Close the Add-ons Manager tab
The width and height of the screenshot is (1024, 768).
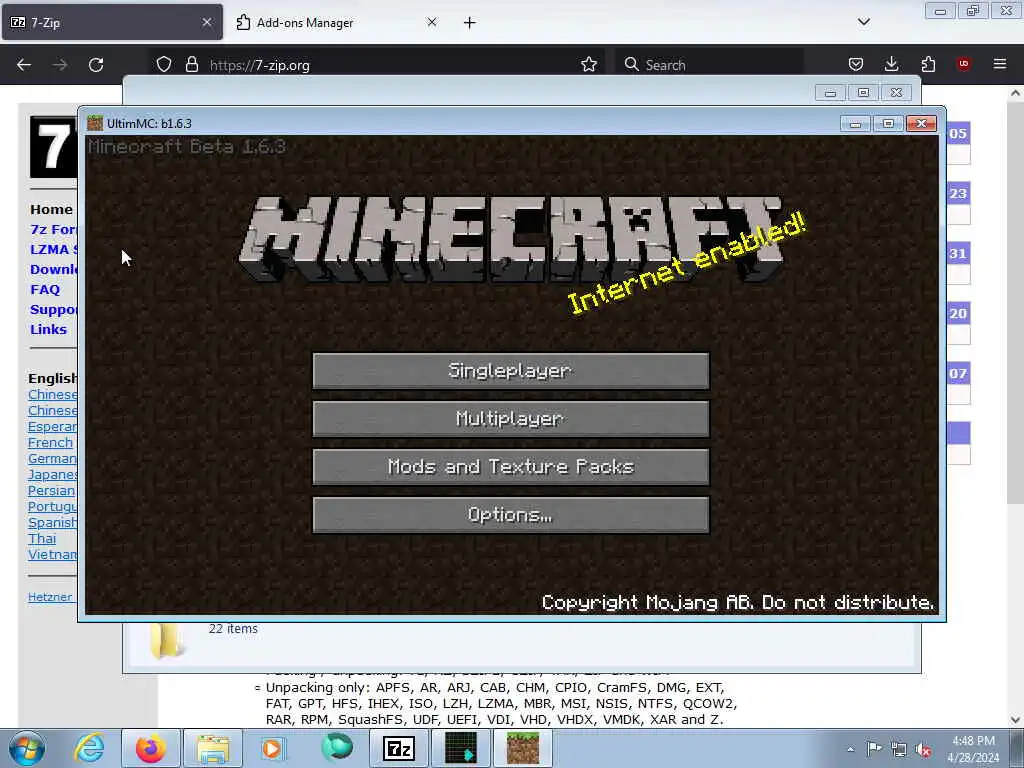pyautogui.click(x=432, y=22)
